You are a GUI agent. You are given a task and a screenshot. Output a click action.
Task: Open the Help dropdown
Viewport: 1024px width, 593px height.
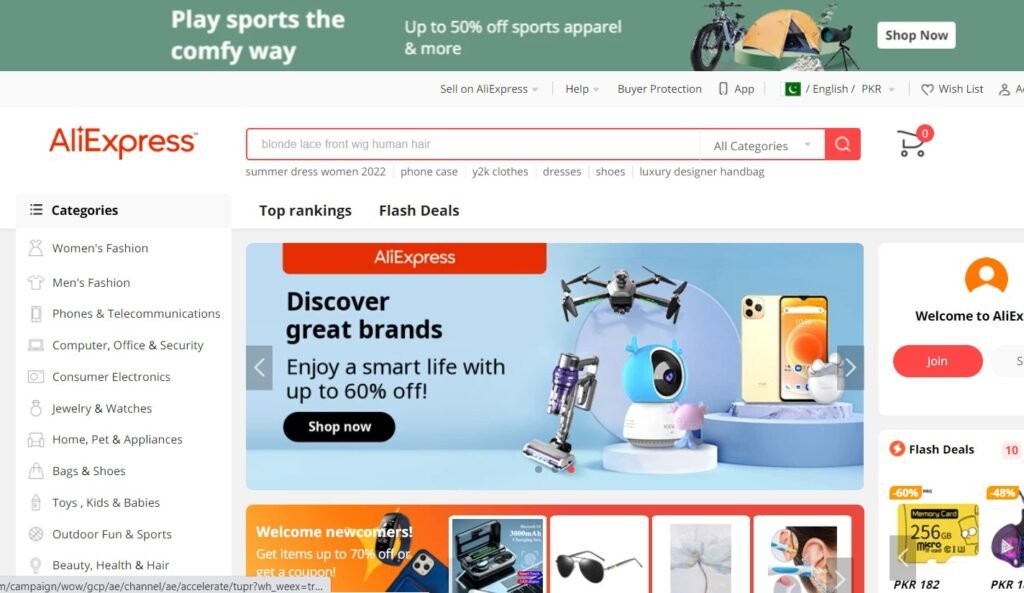point(582,89)
